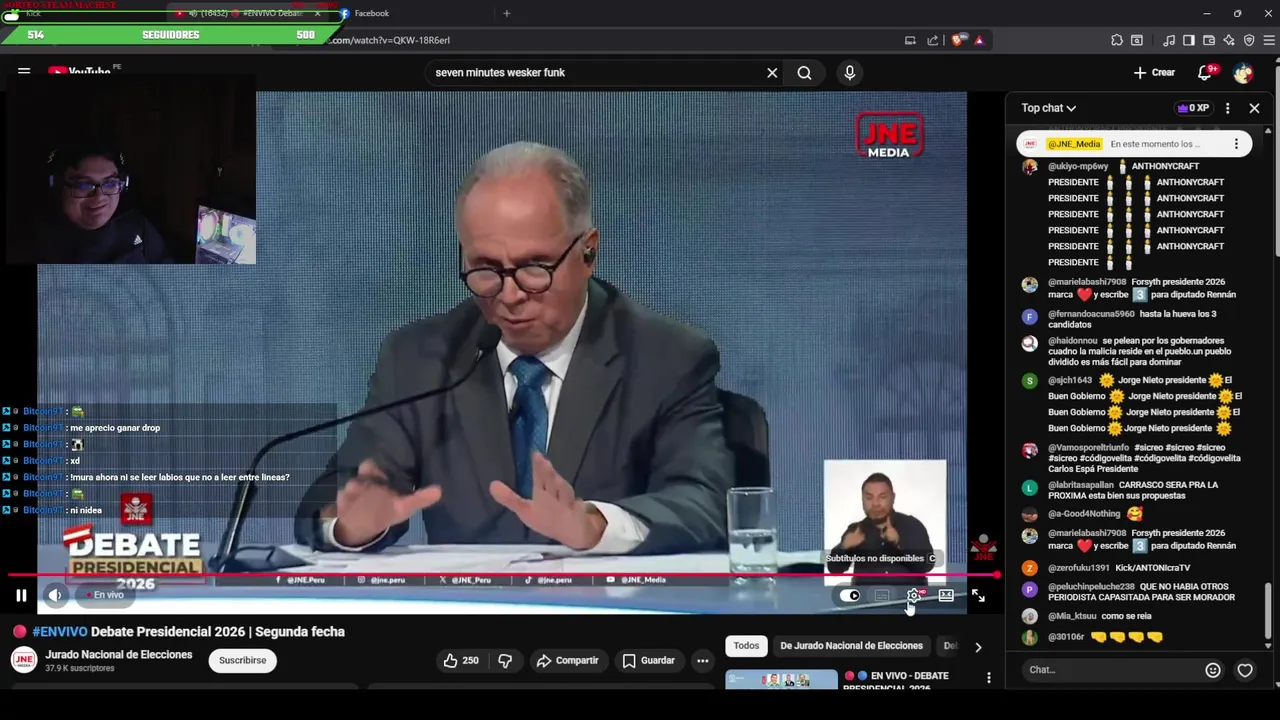The width and height of the screenshot is (1280, 720).
Task: Start voice search microphone
Action: [850, 73]
